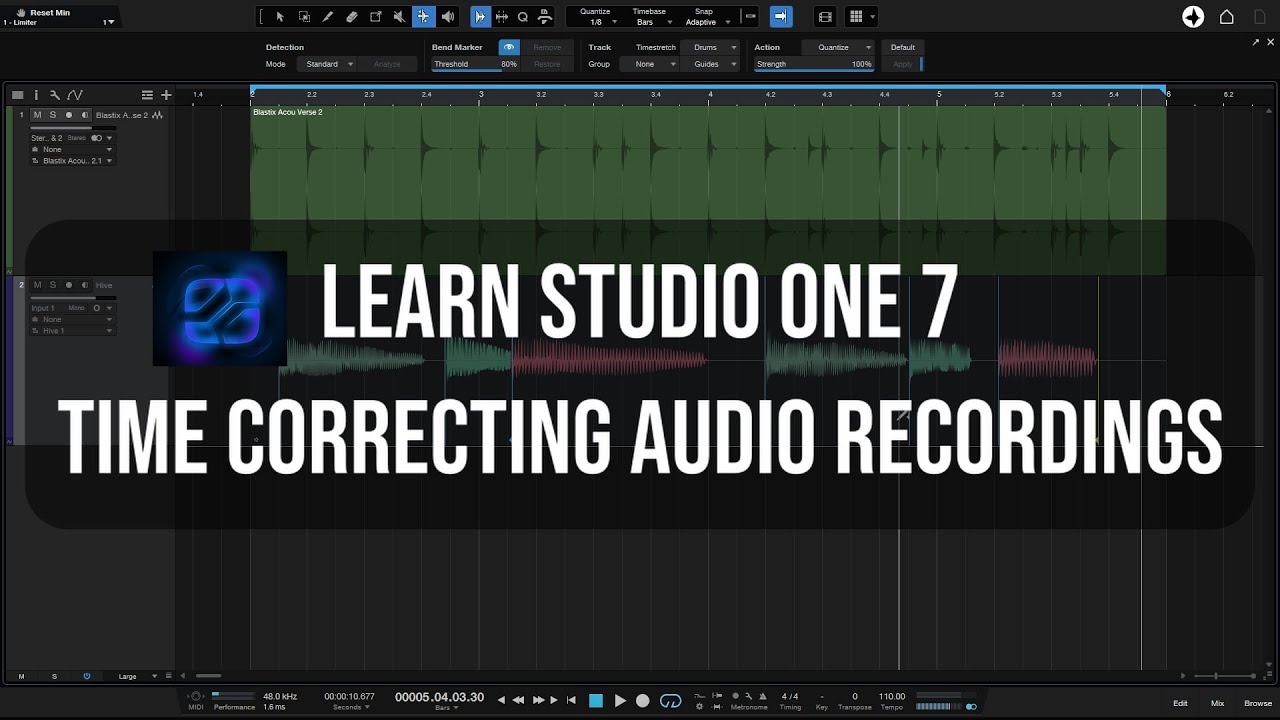1280x720 pixels.
Task: Click Global Mute M at bottom left
Action: (x=21, y=676)
